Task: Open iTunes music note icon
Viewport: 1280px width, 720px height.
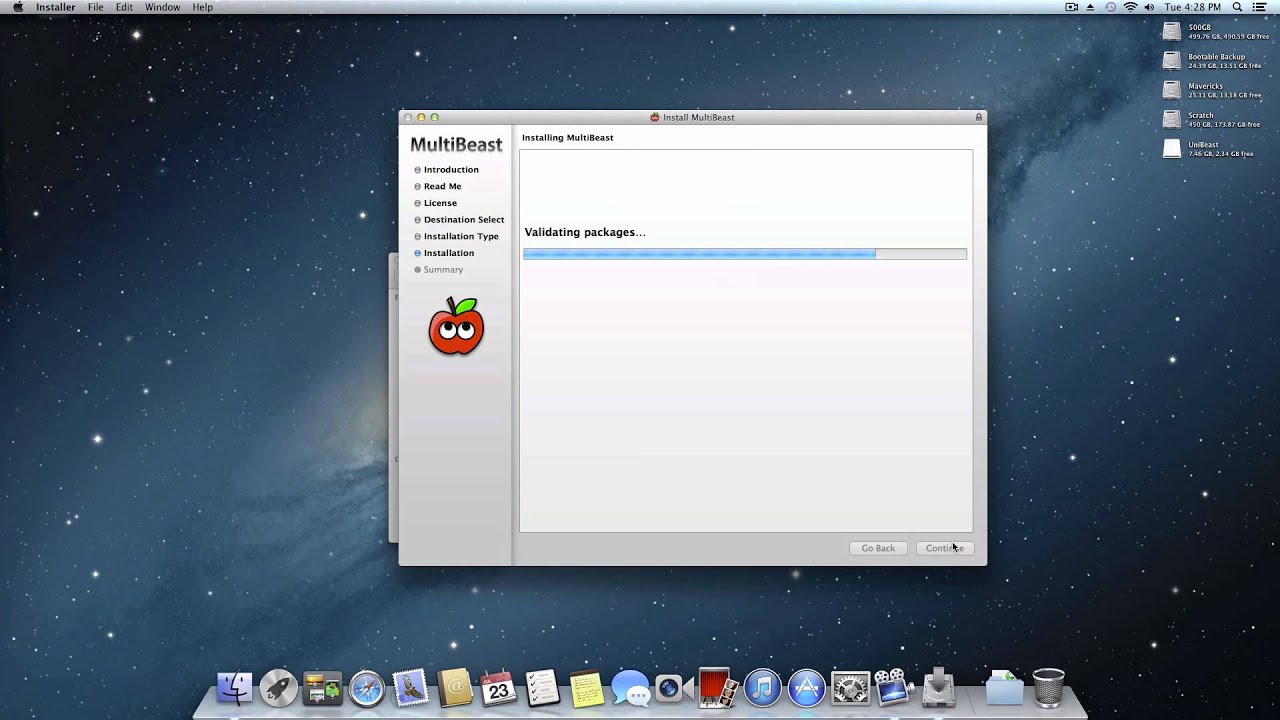Action: click(x=762, y=688)
